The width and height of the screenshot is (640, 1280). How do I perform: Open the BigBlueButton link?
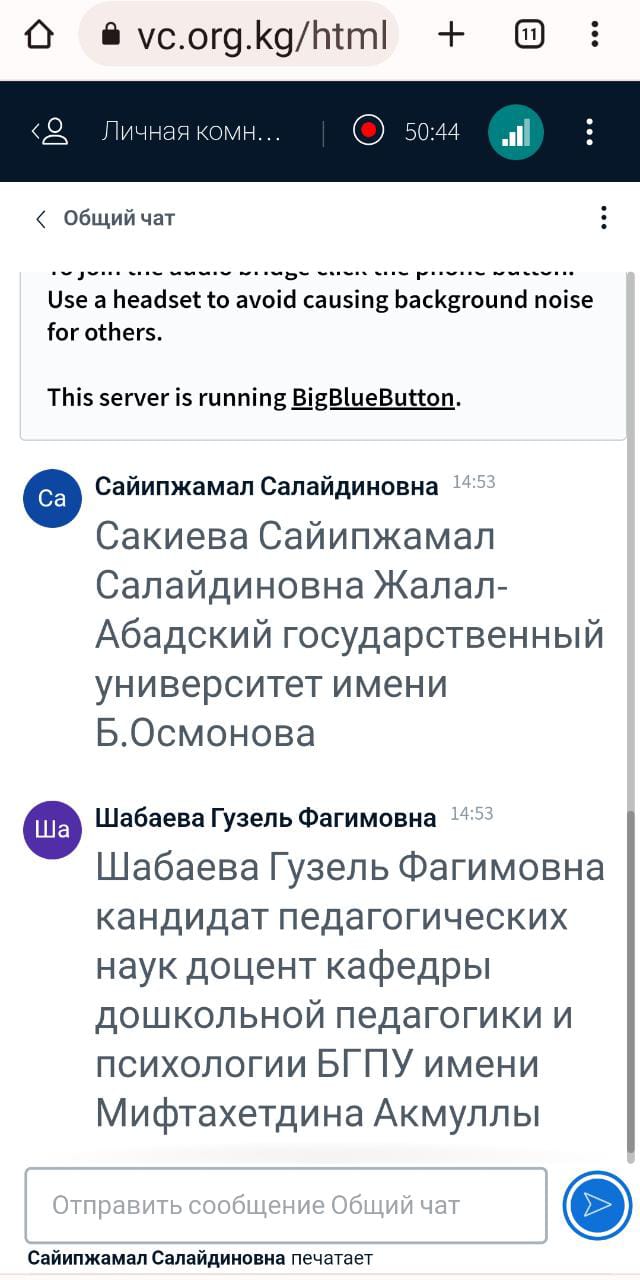point(373,397)
